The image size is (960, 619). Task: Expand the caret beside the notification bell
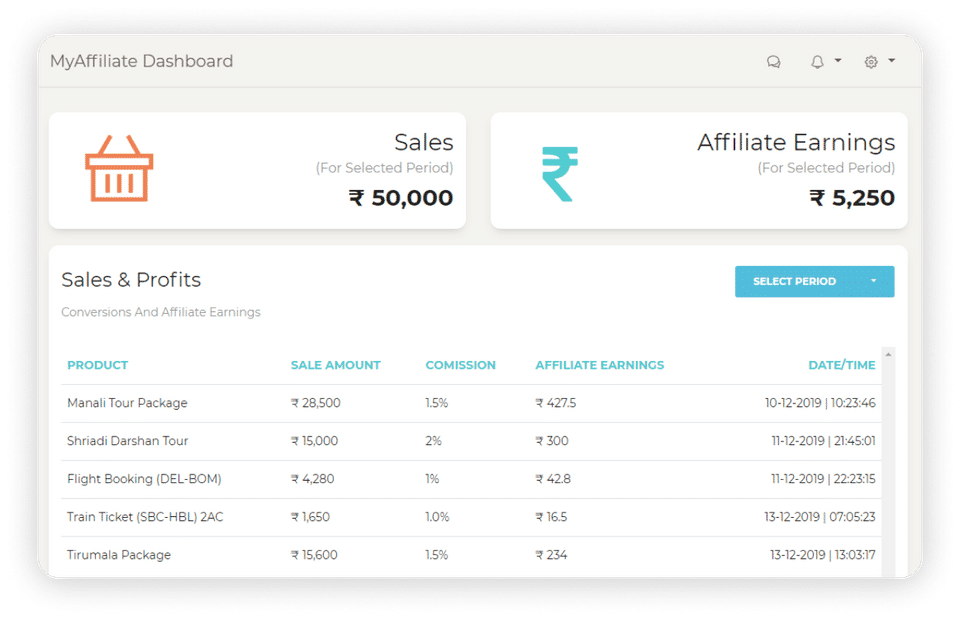point(838,61)
